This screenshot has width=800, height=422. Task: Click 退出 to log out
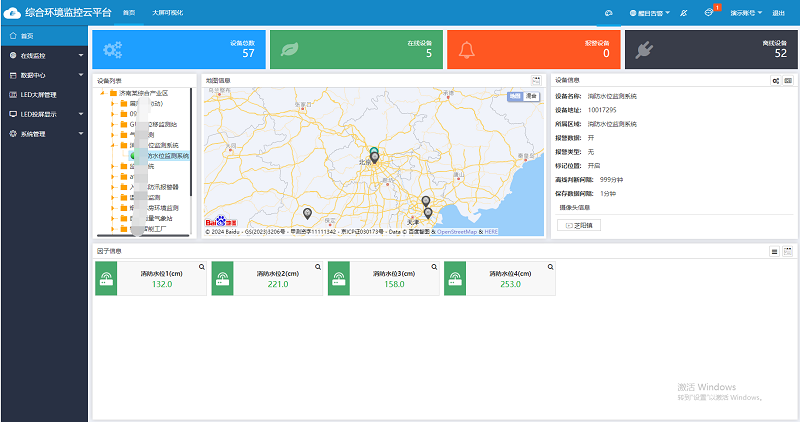pyautogui.click(x=778, y=13)
